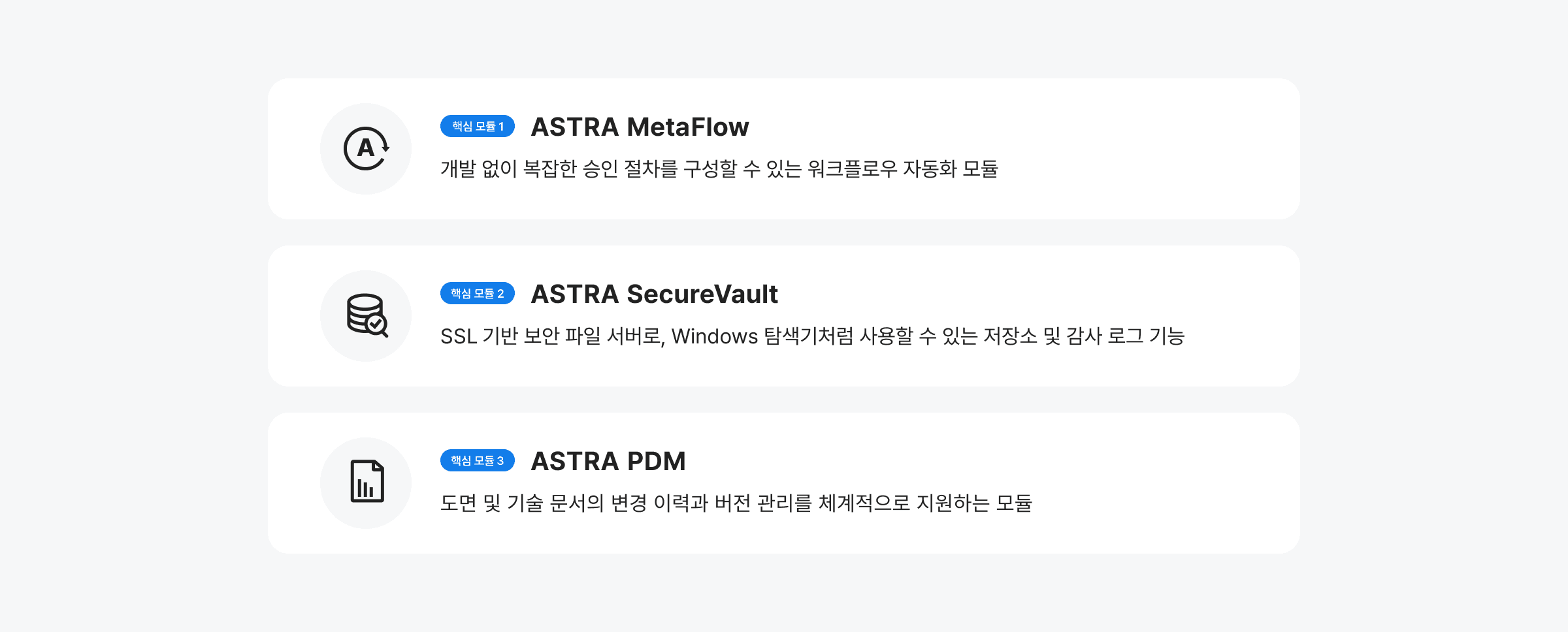
Task: Click '체계적으로' in the PDM description
Action: pos(864,503)
